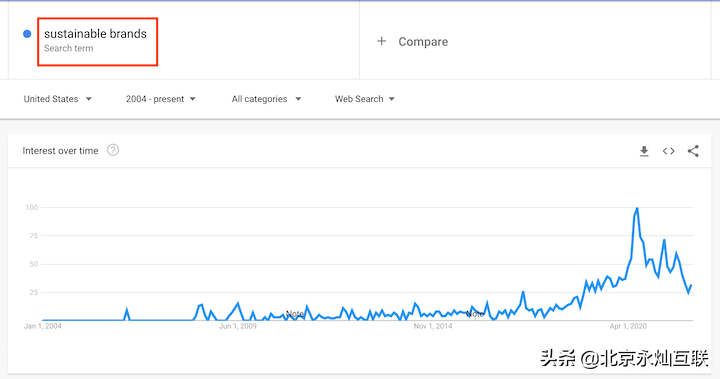Open help for Interest over time
This screenshot has width=720, height=379.
point(113,150)
